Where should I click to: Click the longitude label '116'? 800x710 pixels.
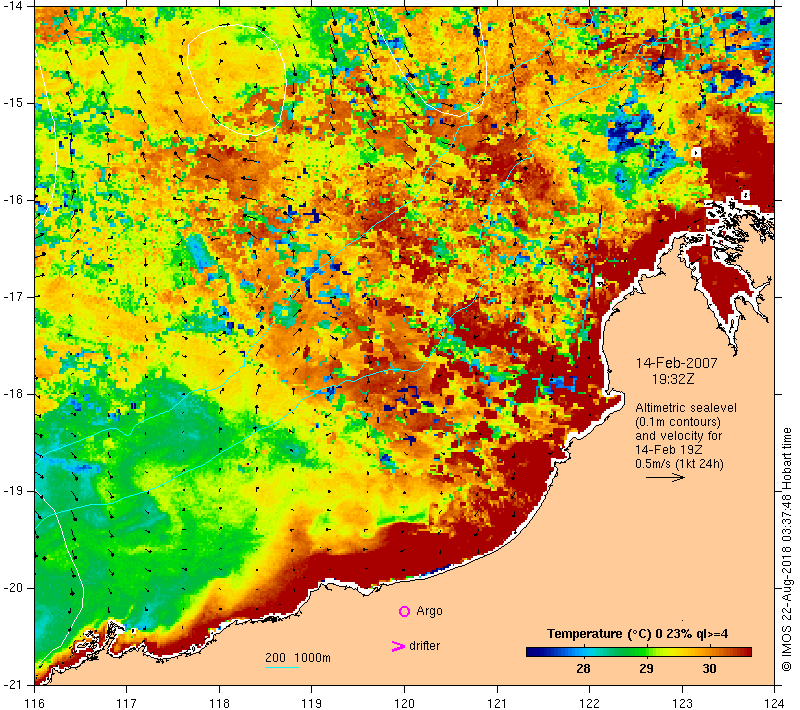click(x=35, y=703)
